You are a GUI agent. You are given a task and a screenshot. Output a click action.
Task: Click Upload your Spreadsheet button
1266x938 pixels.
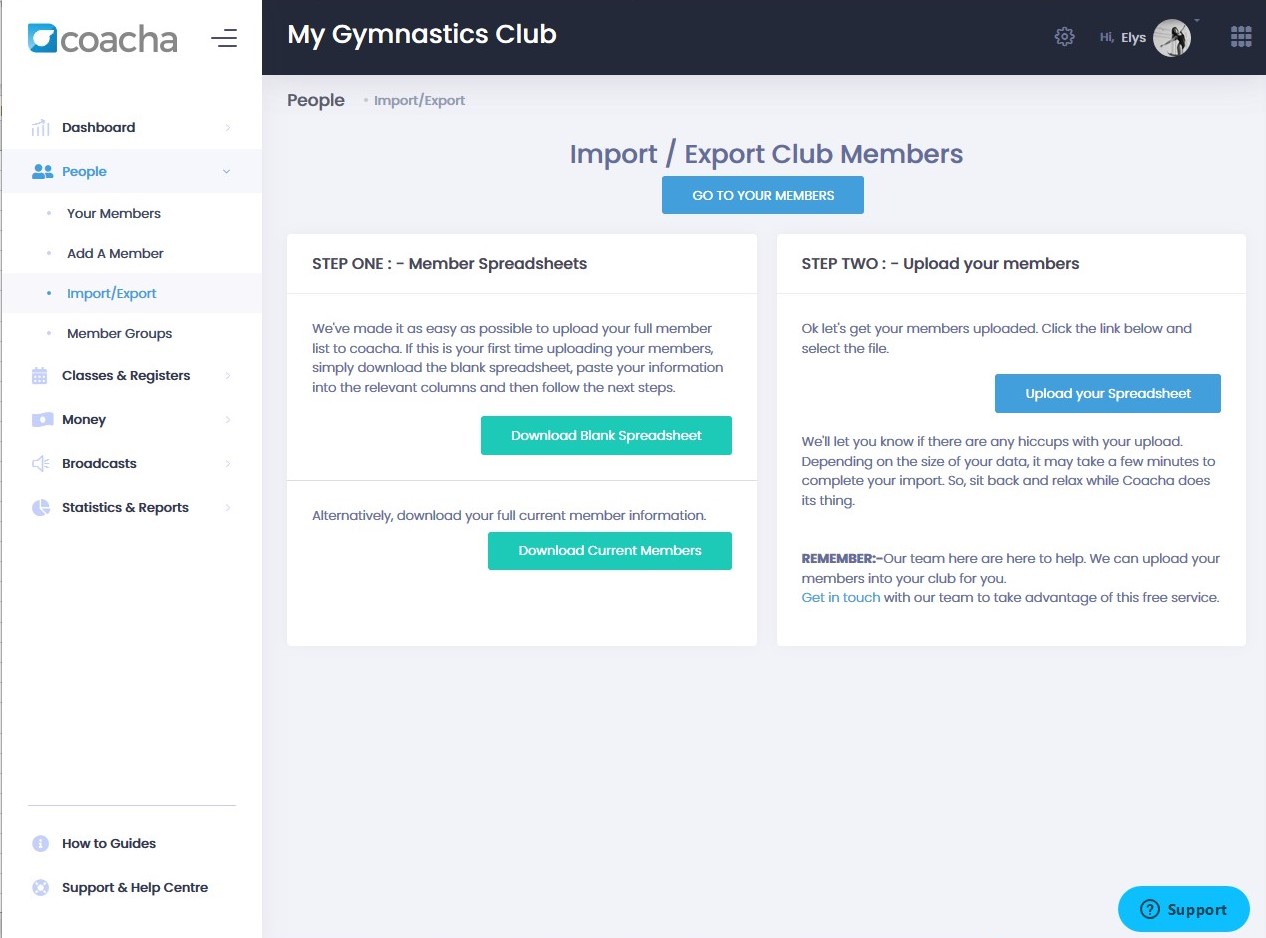click(x=1107, y=394)
